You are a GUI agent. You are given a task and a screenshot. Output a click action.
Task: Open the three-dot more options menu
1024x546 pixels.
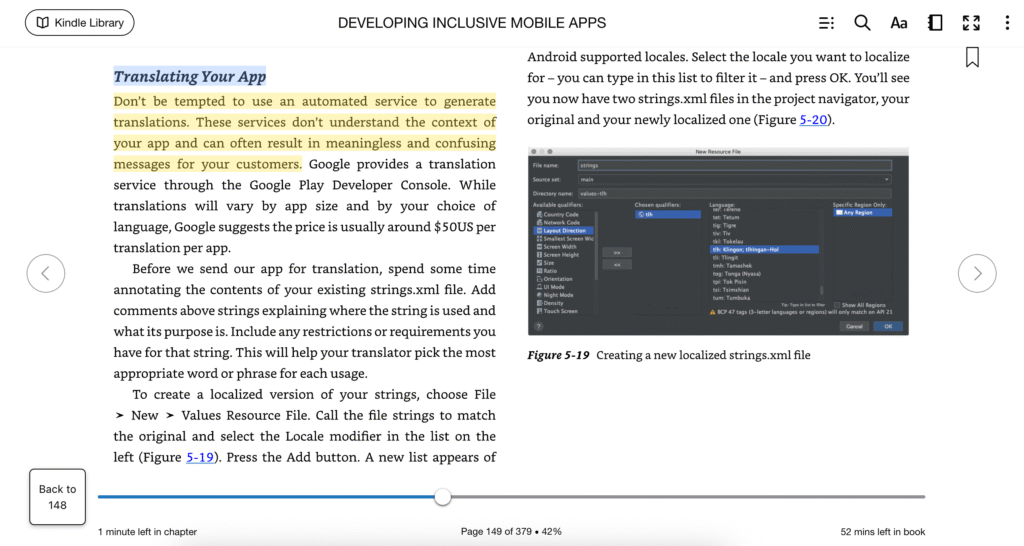click(x=1007, y=23)
